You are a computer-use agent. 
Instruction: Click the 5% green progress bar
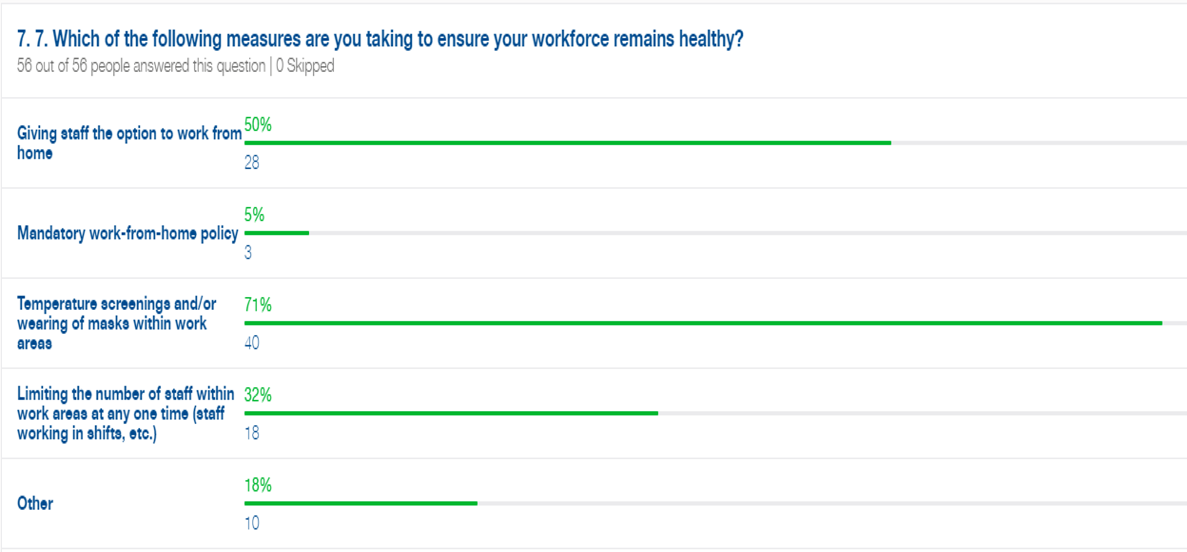coord(277,232)
